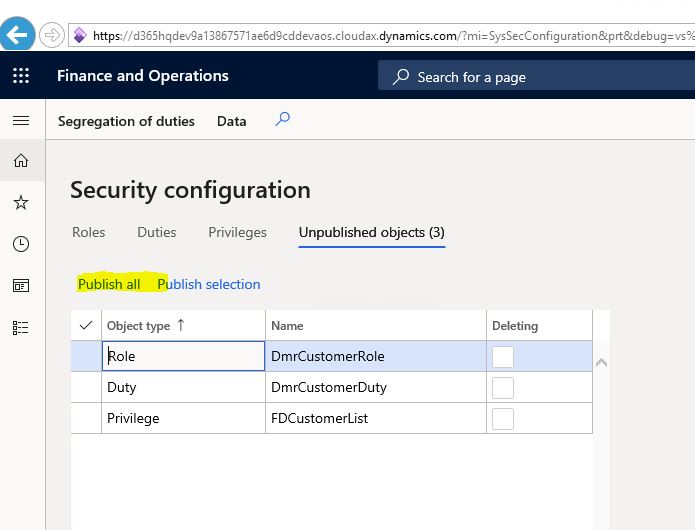Expand the hamburger navigation pane
The image size is (695, 530).
point(21,121)
